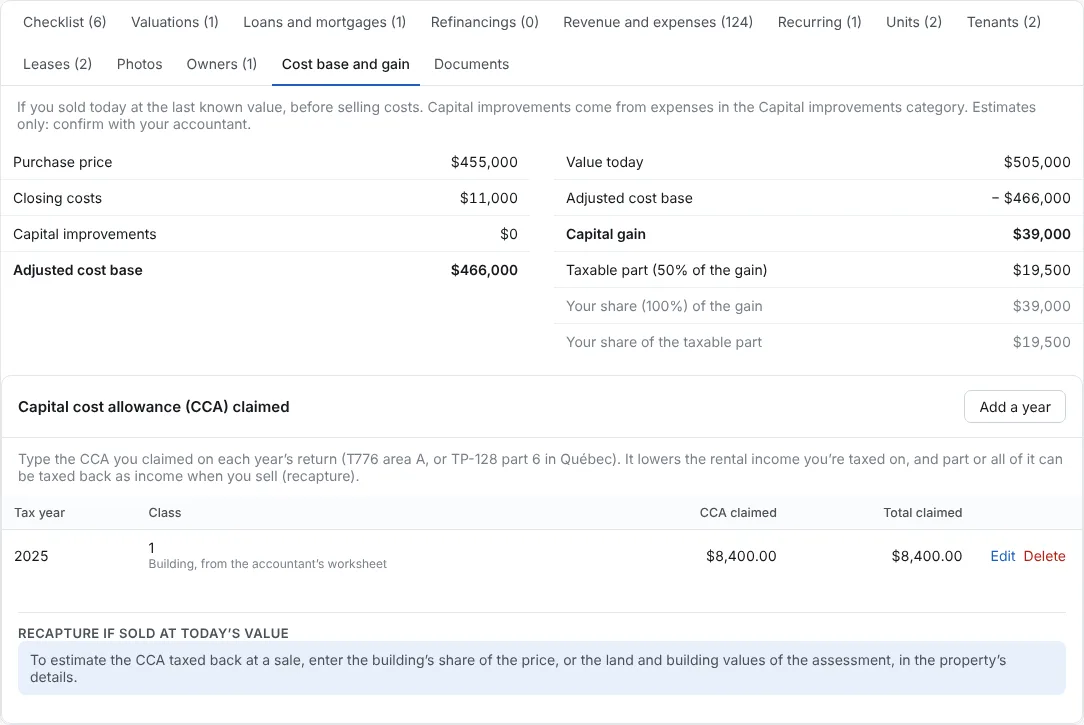View the Photos tab
The width and height of the screenshot is (1084, 725).
[140, 64]
